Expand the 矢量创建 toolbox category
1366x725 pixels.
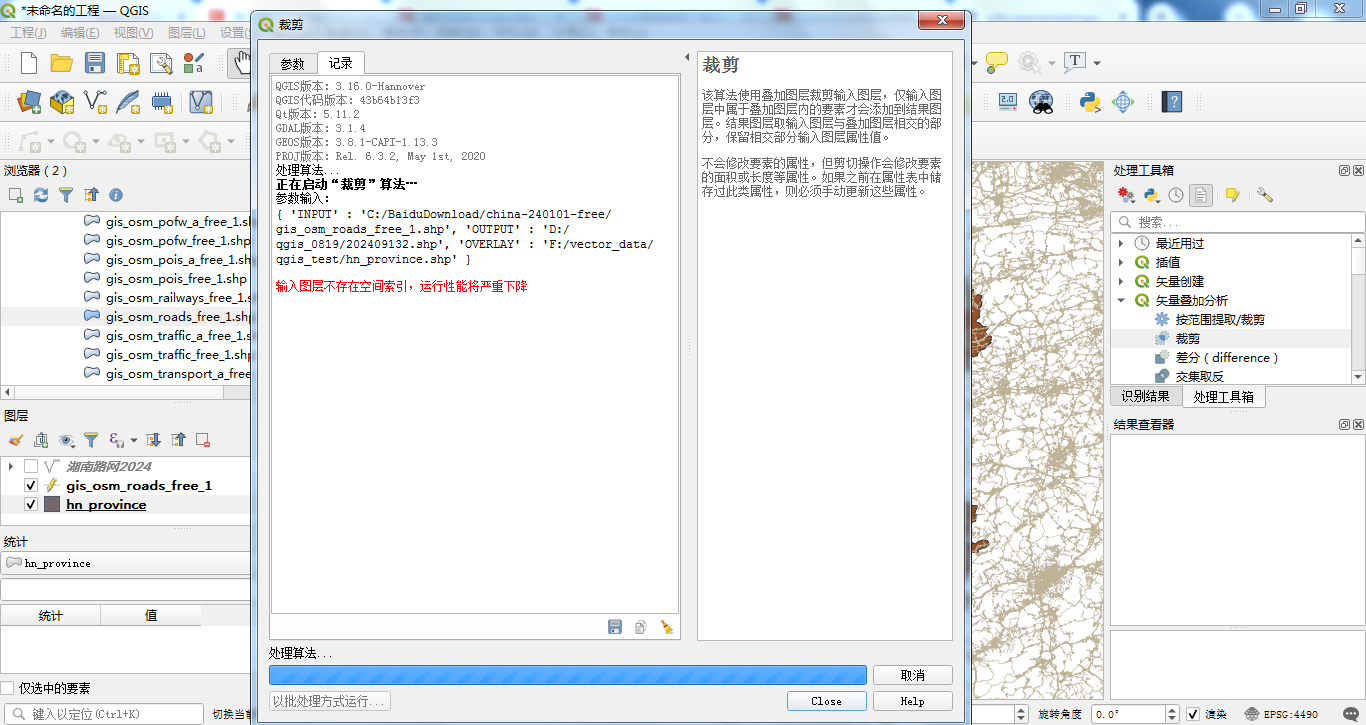point(1121,281)
